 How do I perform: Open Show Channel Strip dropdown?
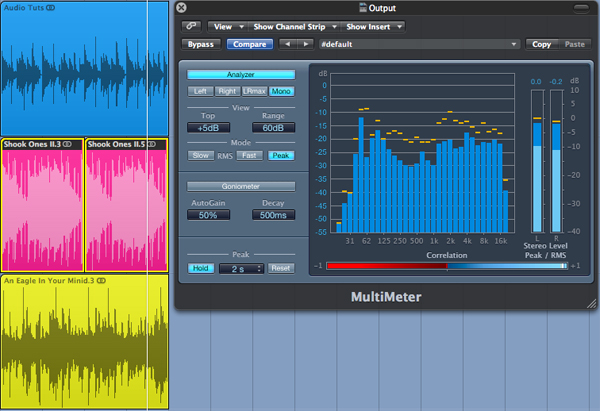point(294,27)
